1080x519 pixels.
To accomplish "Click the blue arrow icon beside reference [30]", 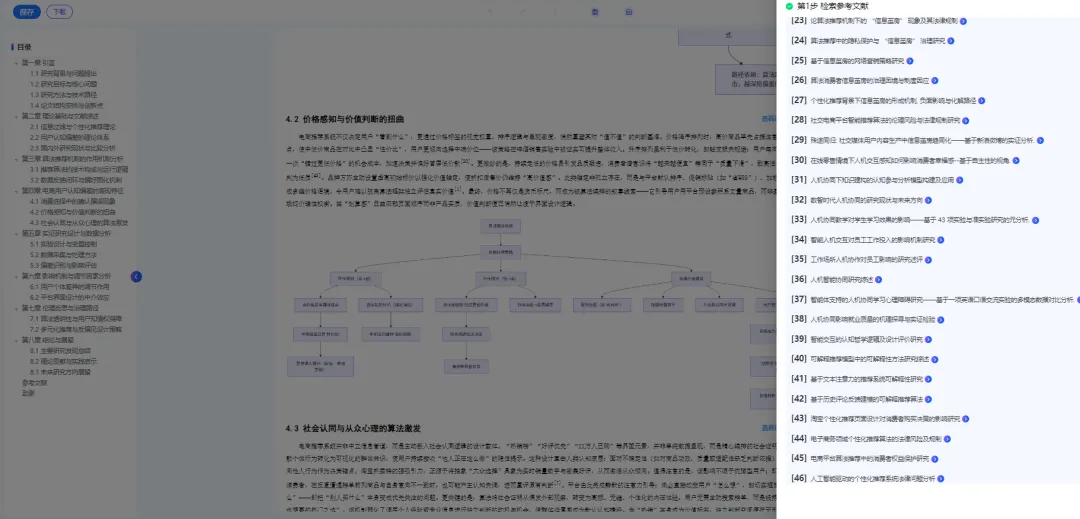I will (1016, 160).
